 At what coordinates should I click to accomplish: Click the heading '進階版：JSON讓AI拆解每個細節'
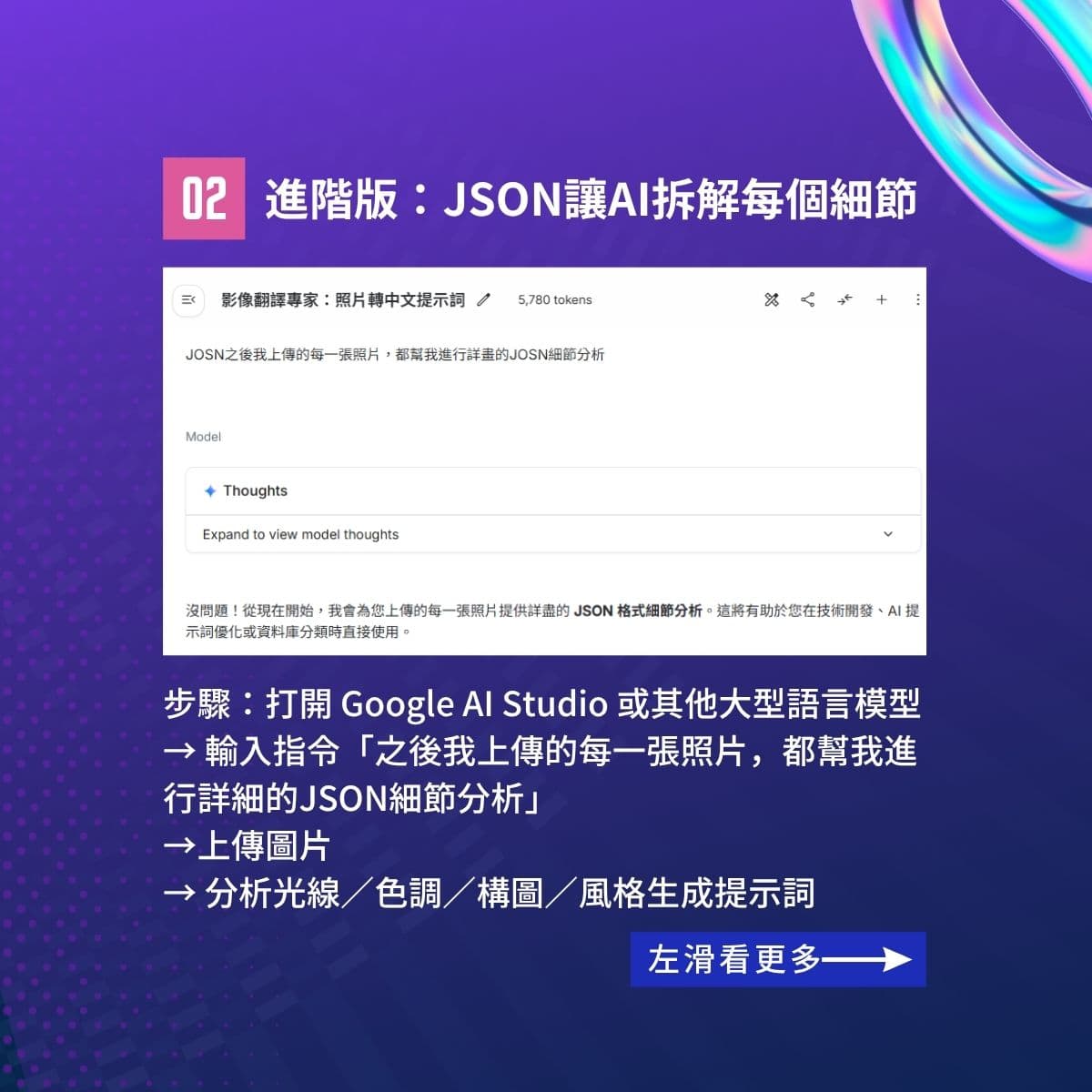tap(591, 199)
